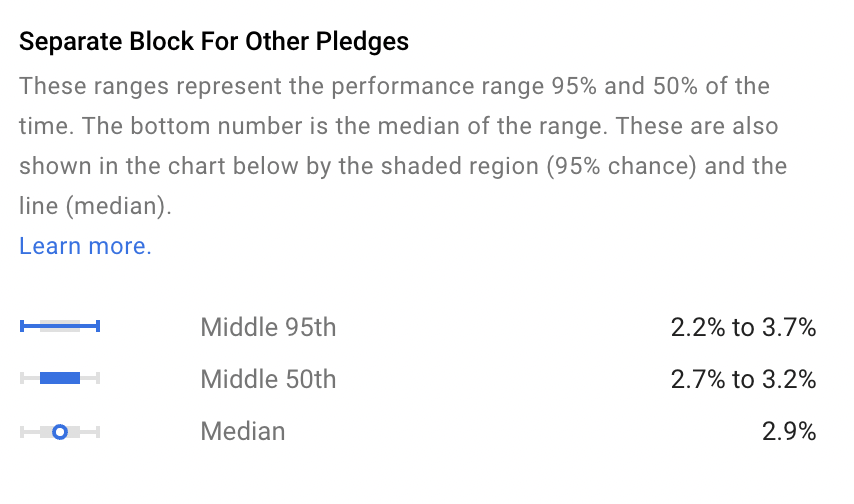Click the "Separate Block For Other Pledges" heading
Screen dimensions: 854x504
click(x=214, y=43)
